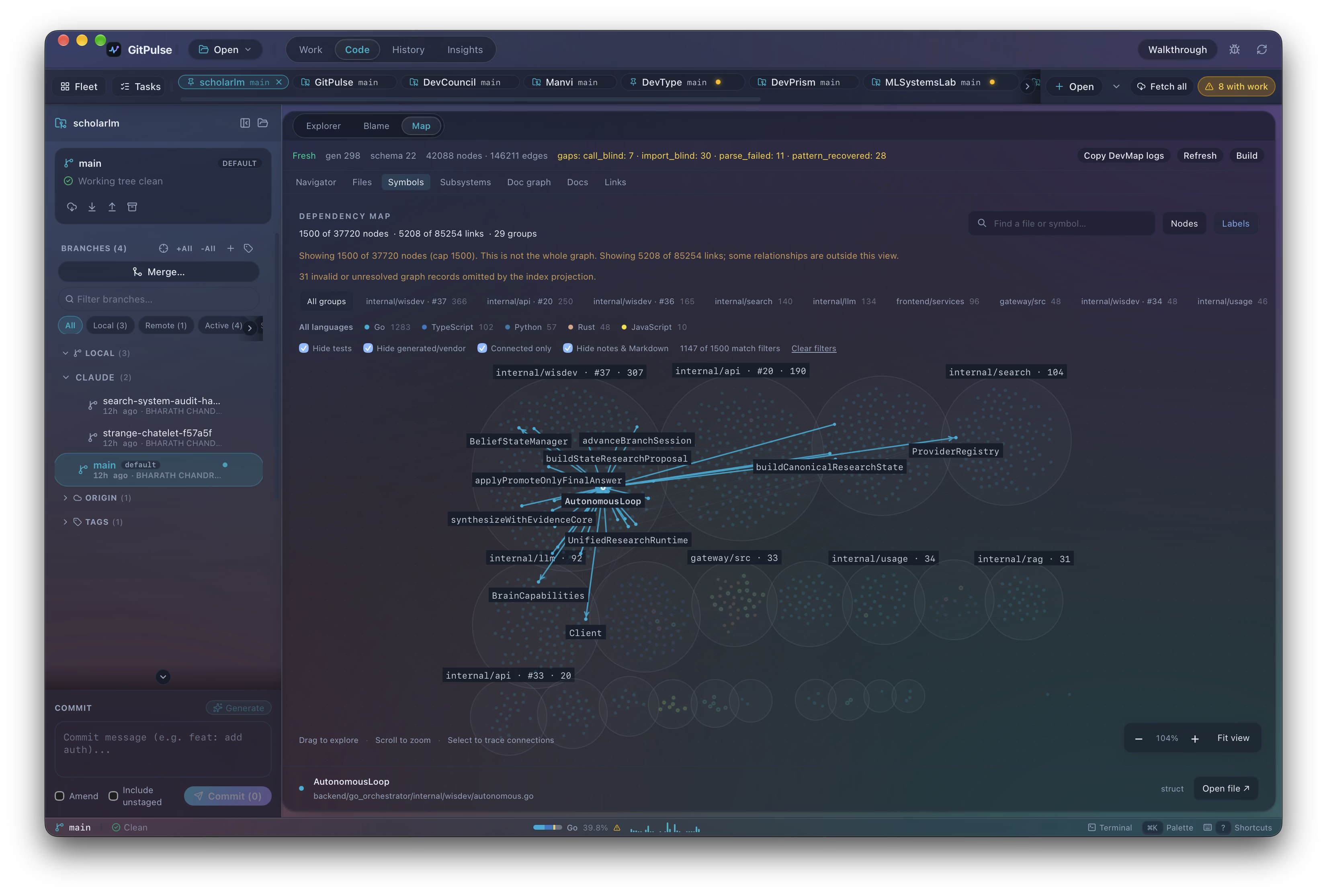Click the Merge... button
This screenshot has width=1327, height=896.
click(159, 272)
